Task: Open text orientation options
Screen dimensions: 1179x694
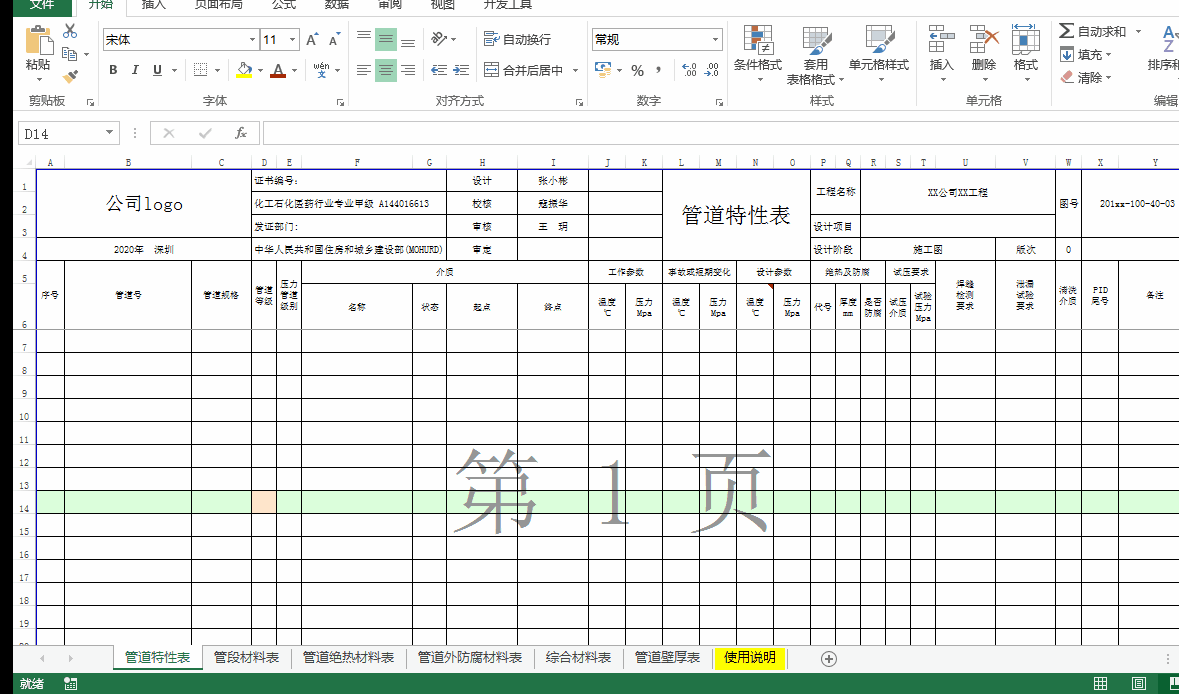Action: click(444, 38)
